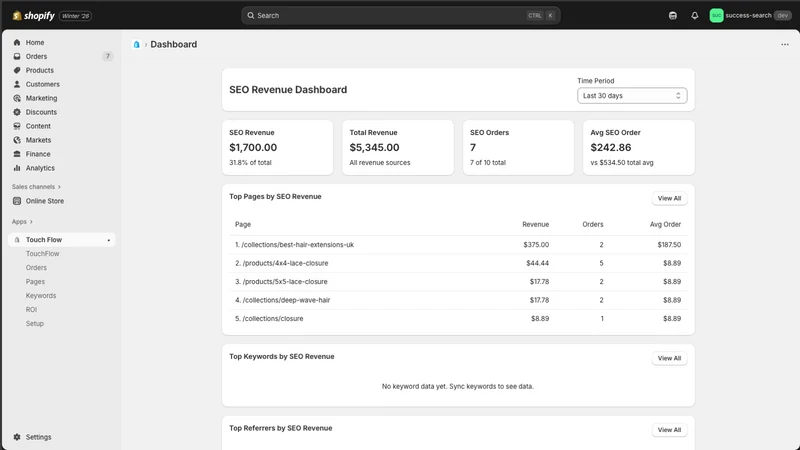Screen dimensions: 800x450
Task: Open the Keywords page under Touch Flow
Action: point(41,295)
